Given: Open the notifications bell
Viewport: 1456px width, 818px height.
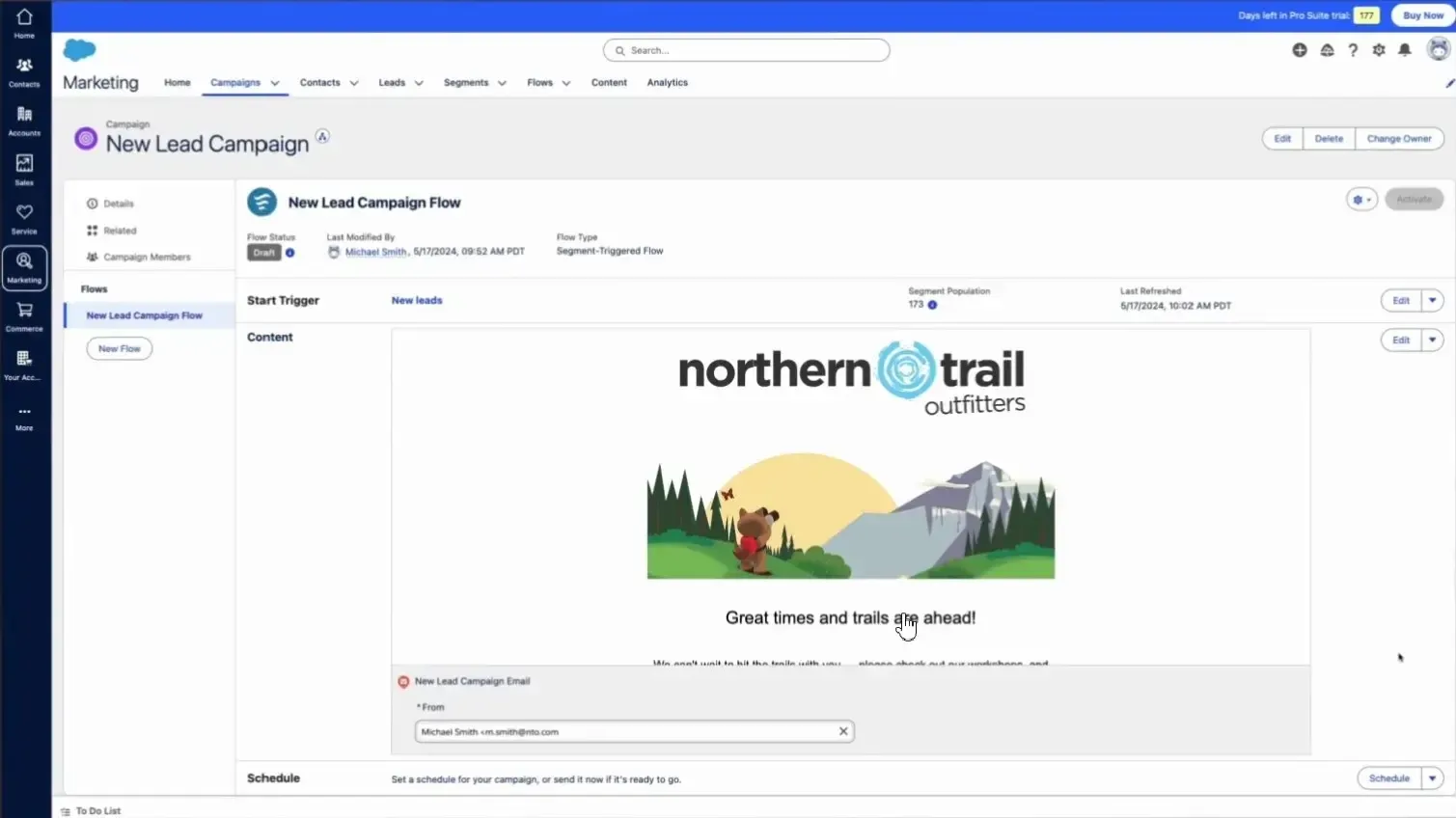Looking at the screenshot, I should pyautogui.click(x=1405, y=50).
